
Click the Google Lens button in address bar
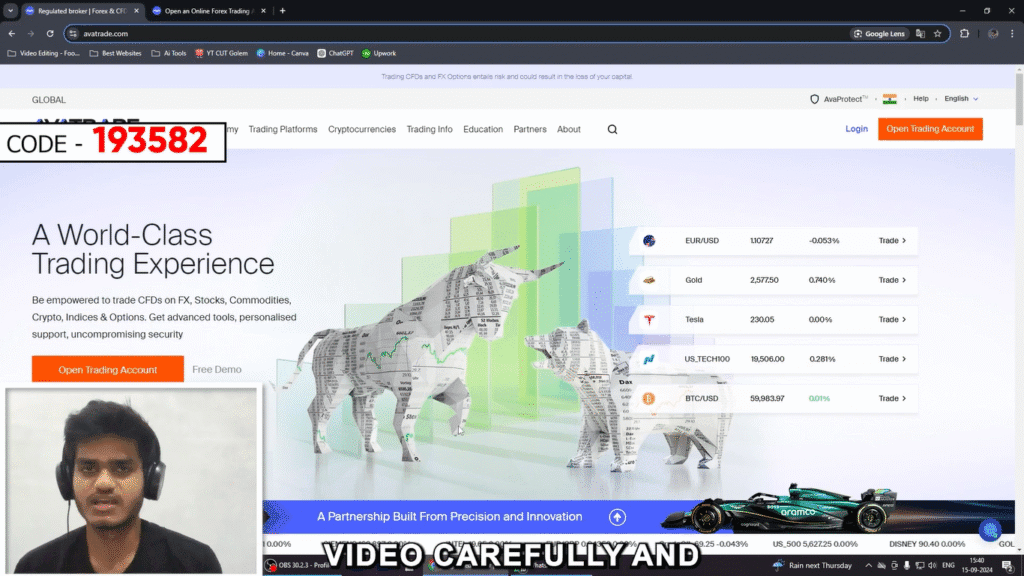pyautogui.click(x=879, y=33)
